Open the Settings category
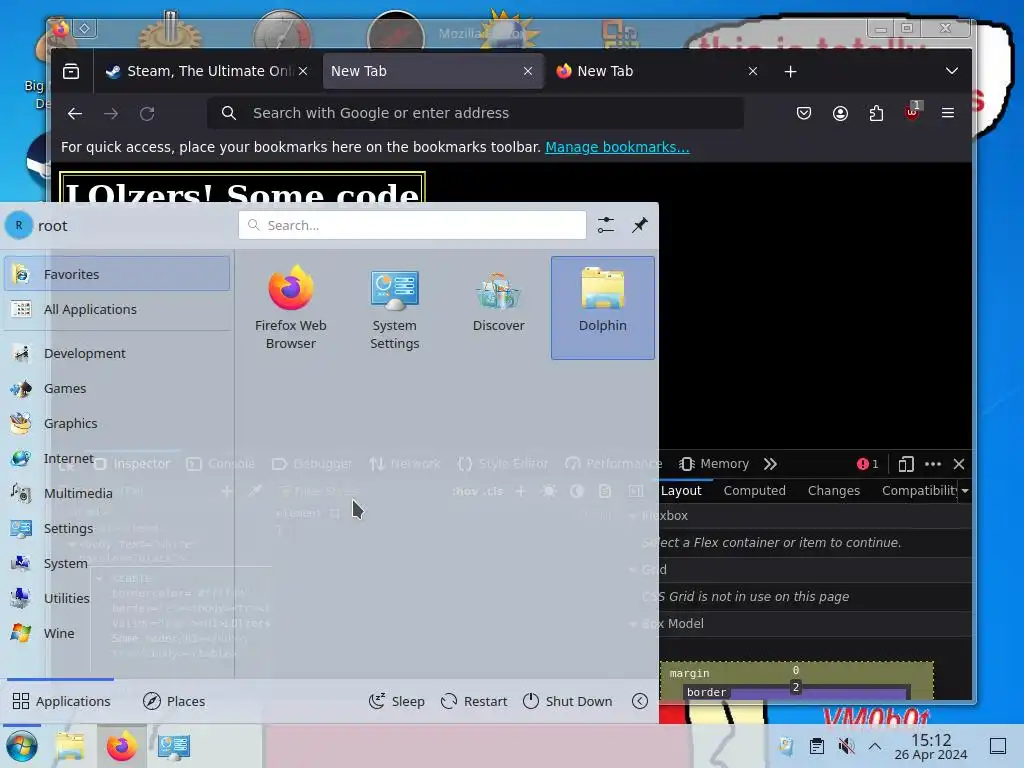The width and height of the screenshot is (1024, 768). tap(117, 528)
